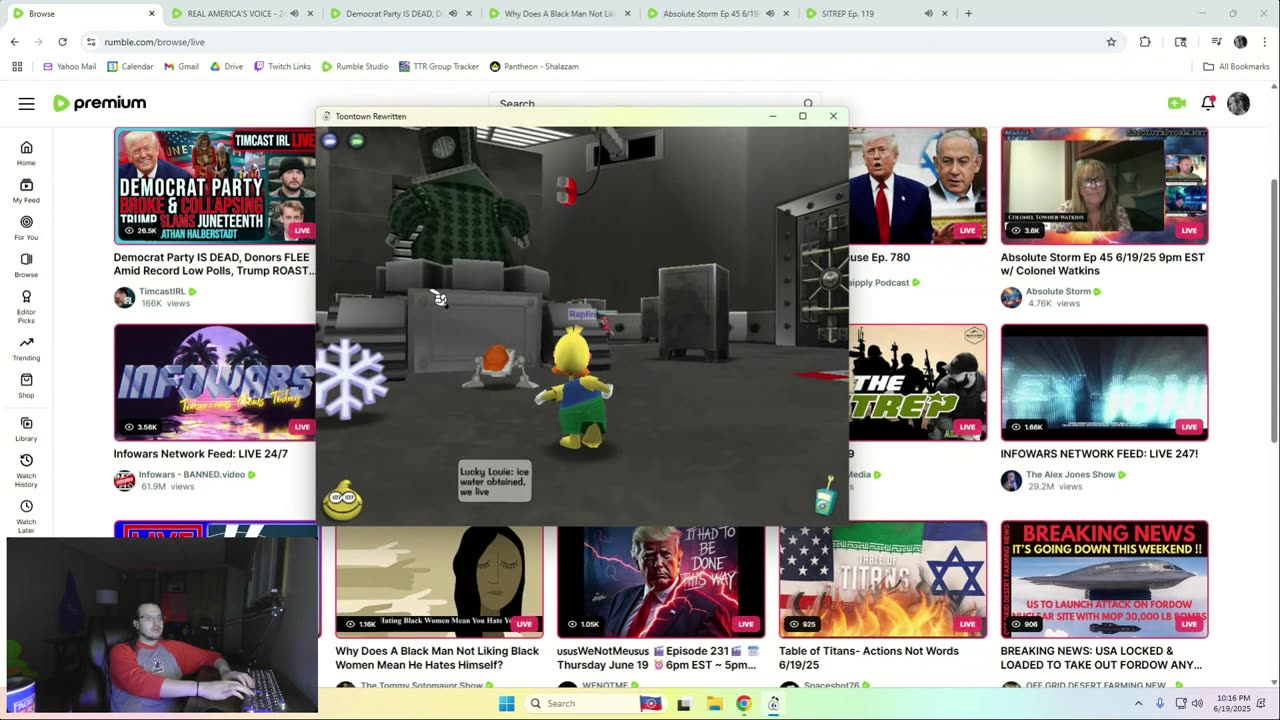Click the Chrome icon in the taskbar

[743, 703]
